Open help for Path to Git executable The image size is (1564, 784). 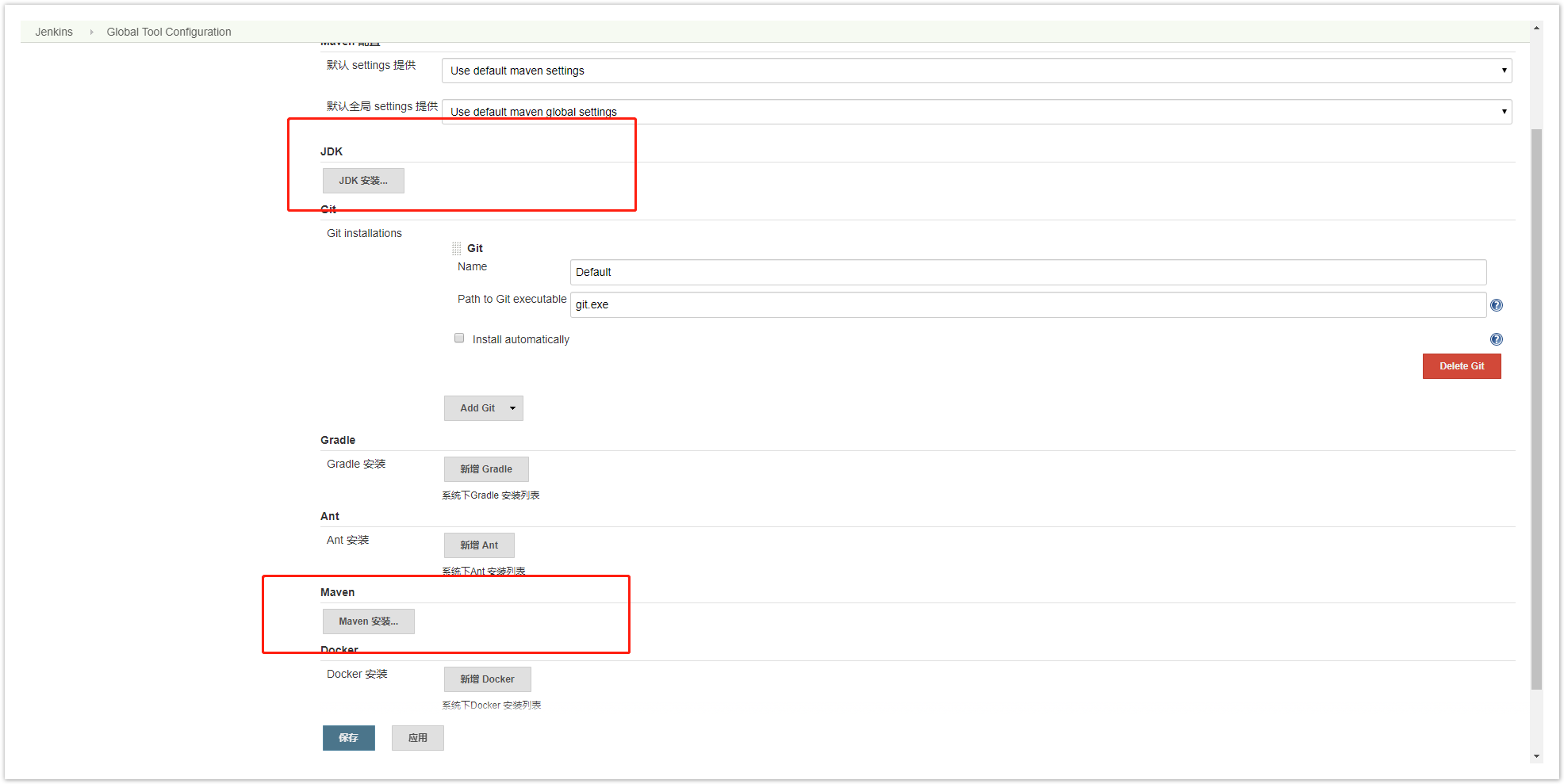pyautogui.click(x=1497, y=305)
